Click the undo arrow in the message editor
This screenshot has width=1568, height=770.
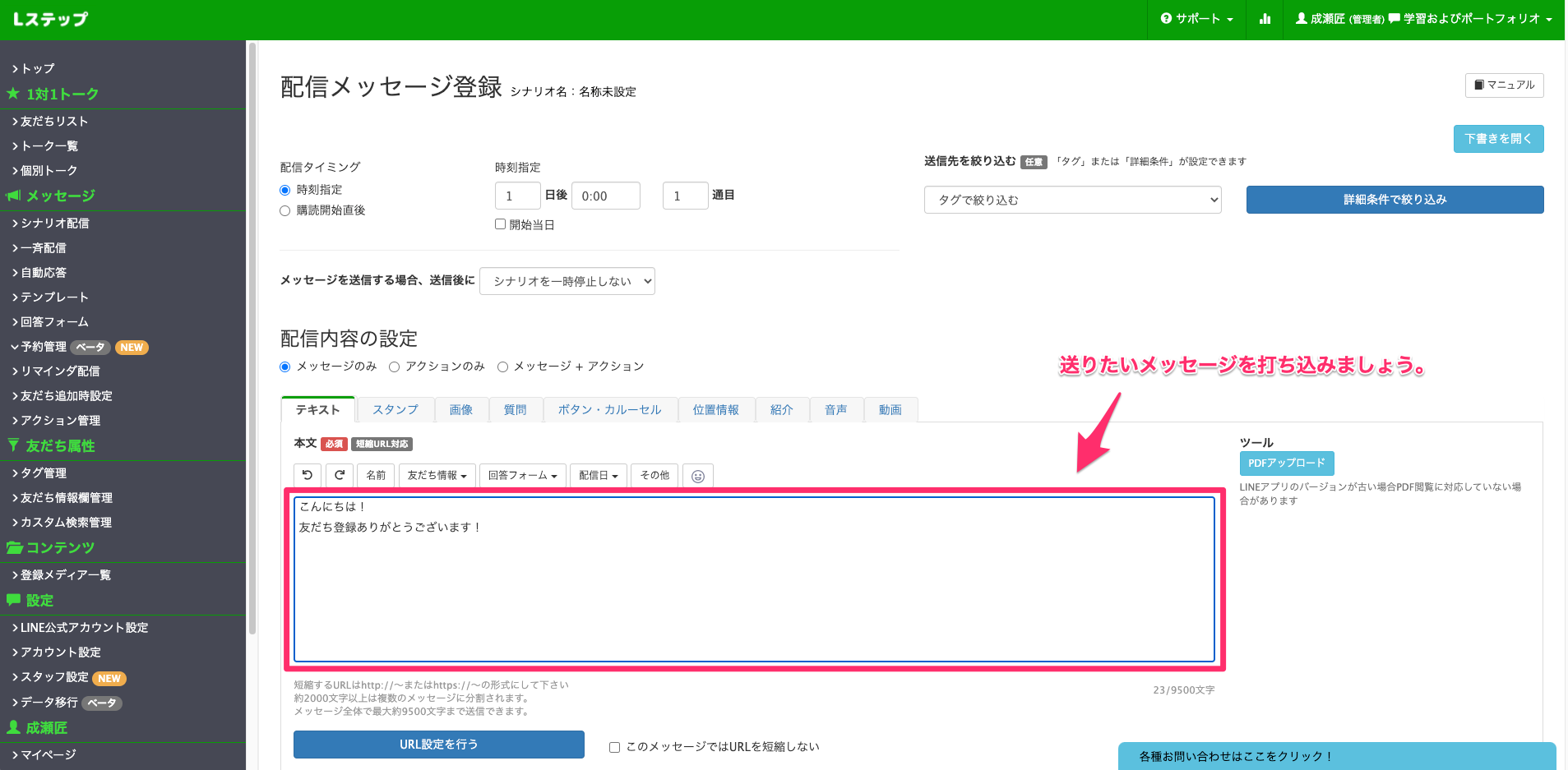tap(307, 475)
